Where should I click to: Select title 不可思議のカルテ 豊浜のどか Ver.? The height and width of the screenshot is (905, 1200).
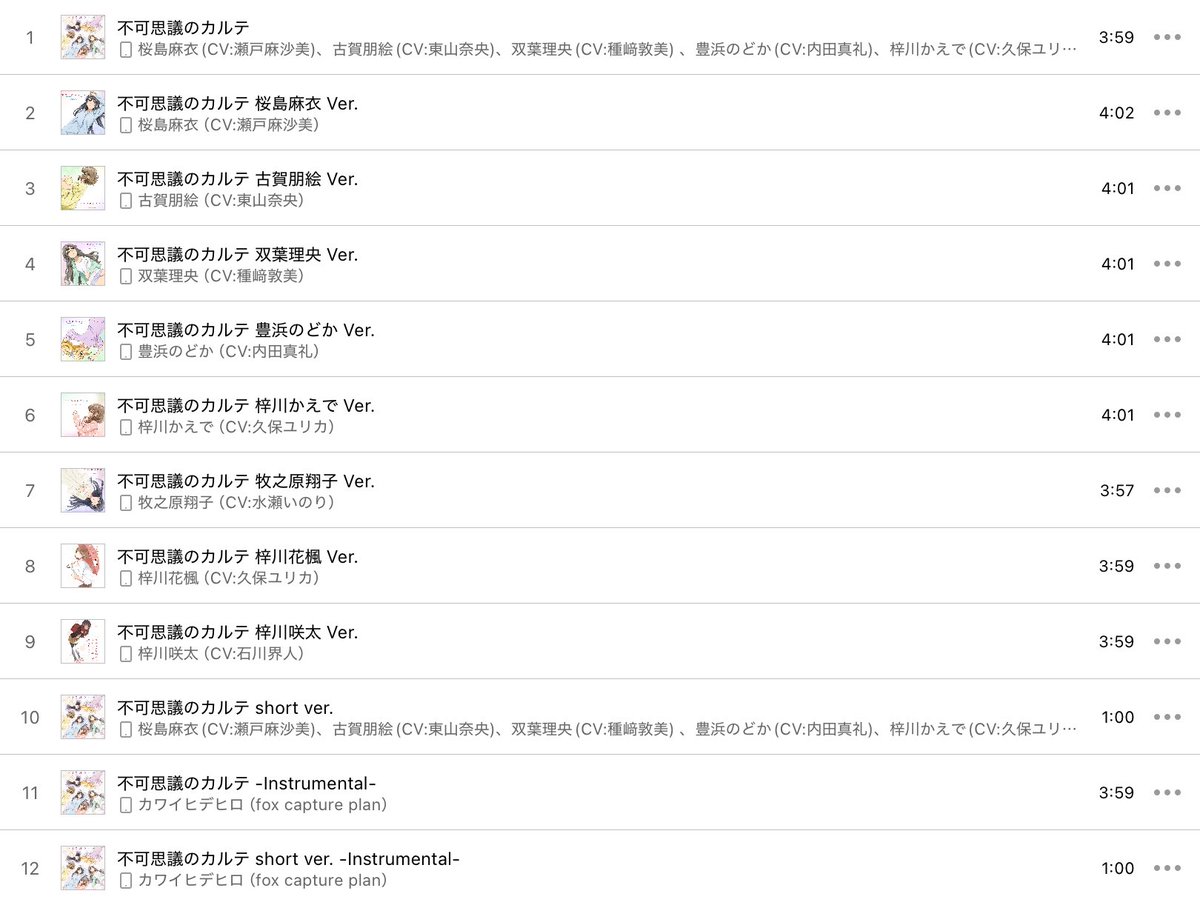point(246,329)
